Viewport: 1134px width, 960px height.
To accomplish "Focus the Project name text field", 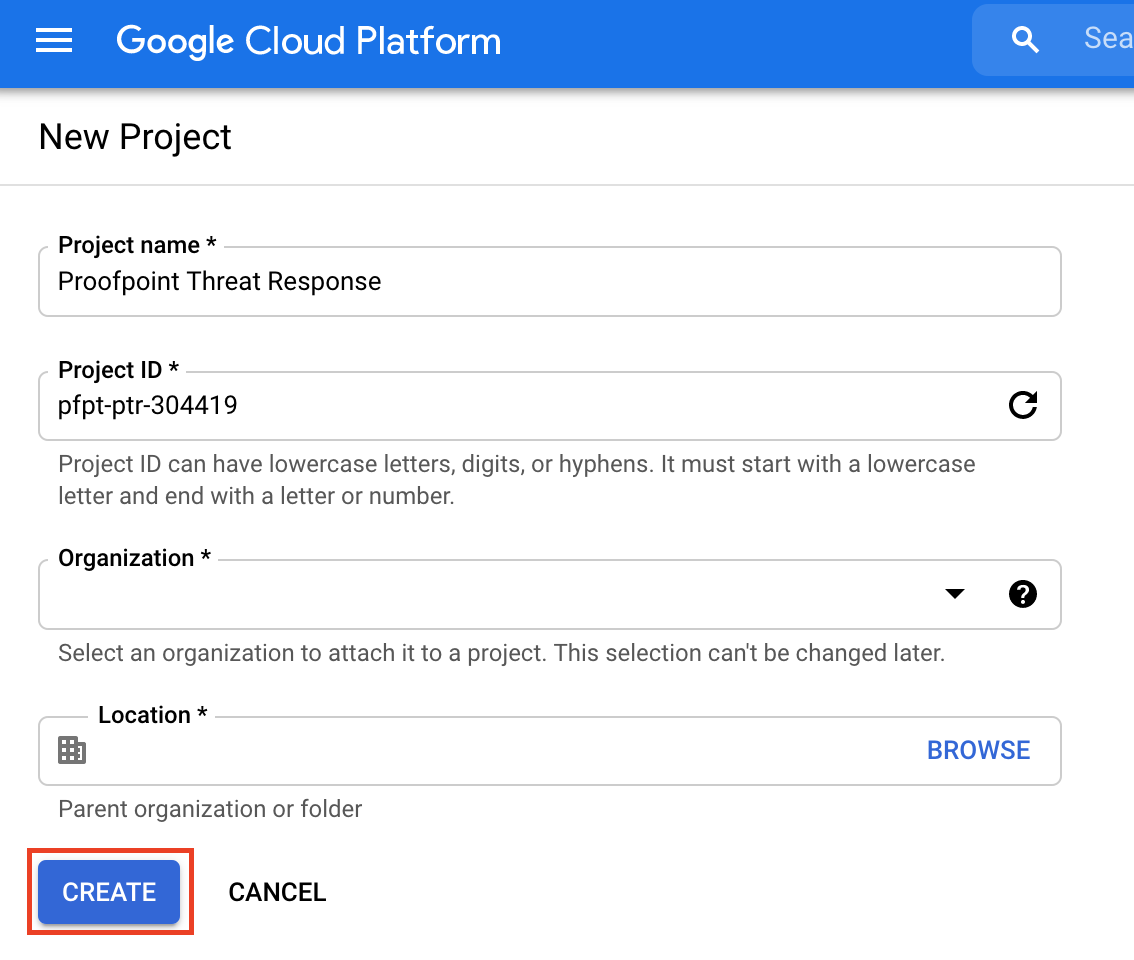I will [x=548, y=281].
